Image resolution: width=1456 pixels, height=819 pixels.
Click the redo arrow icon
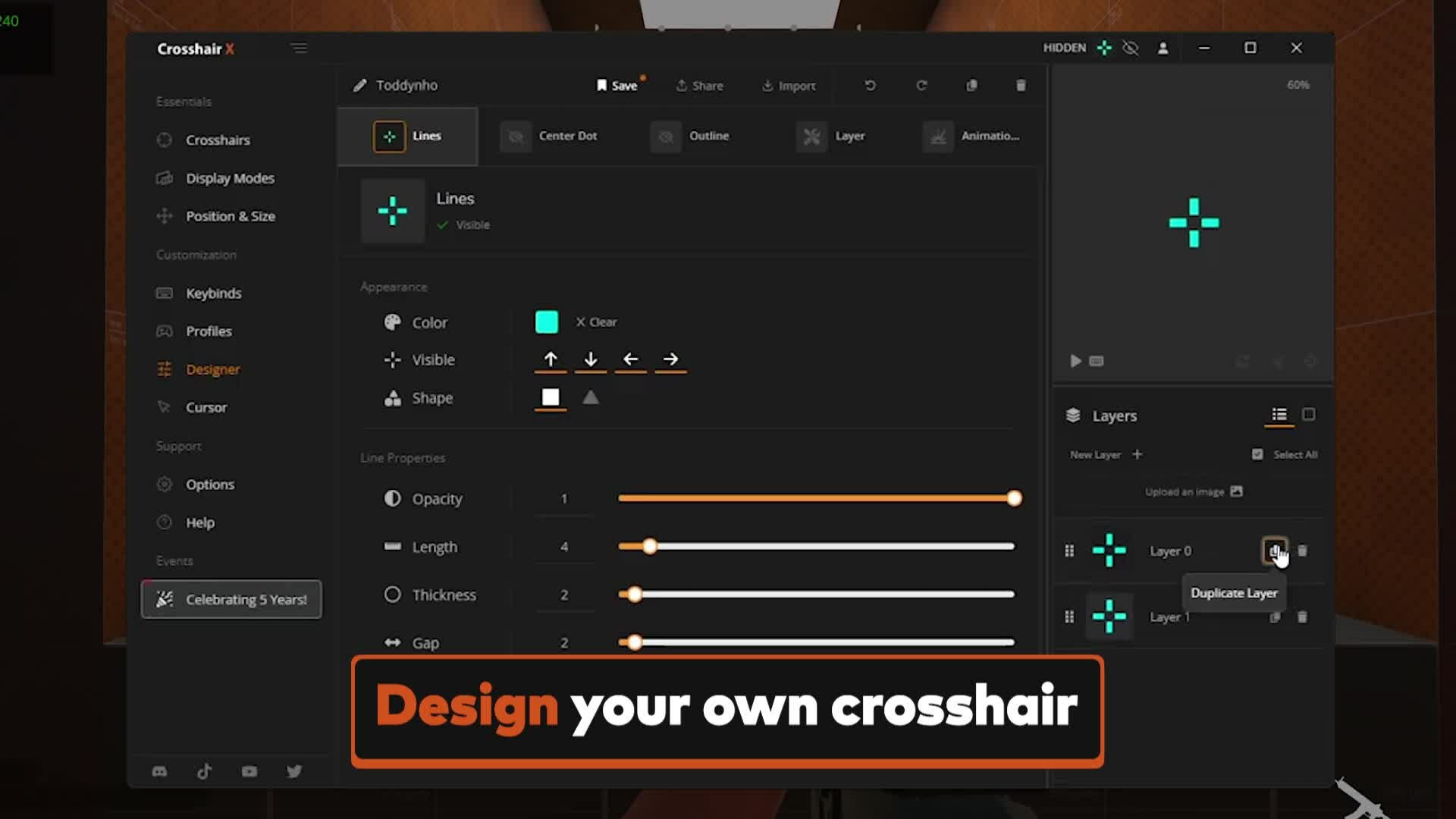click(x=921, y=86)
